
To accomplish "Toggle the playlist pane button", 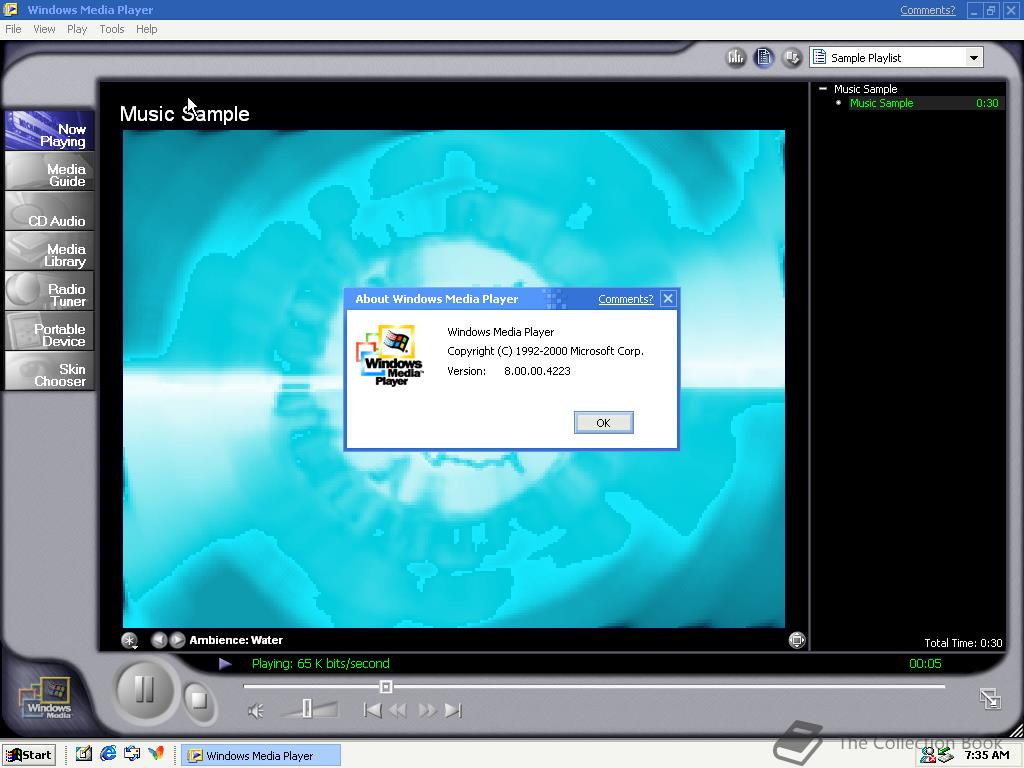I will click(x=764, y=57).
